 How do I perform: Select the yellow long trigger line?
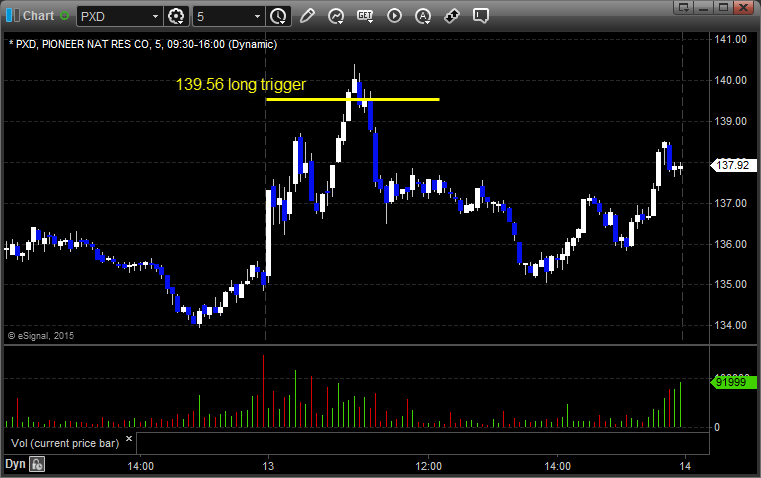pyautogui.click(x=353, y=99)
